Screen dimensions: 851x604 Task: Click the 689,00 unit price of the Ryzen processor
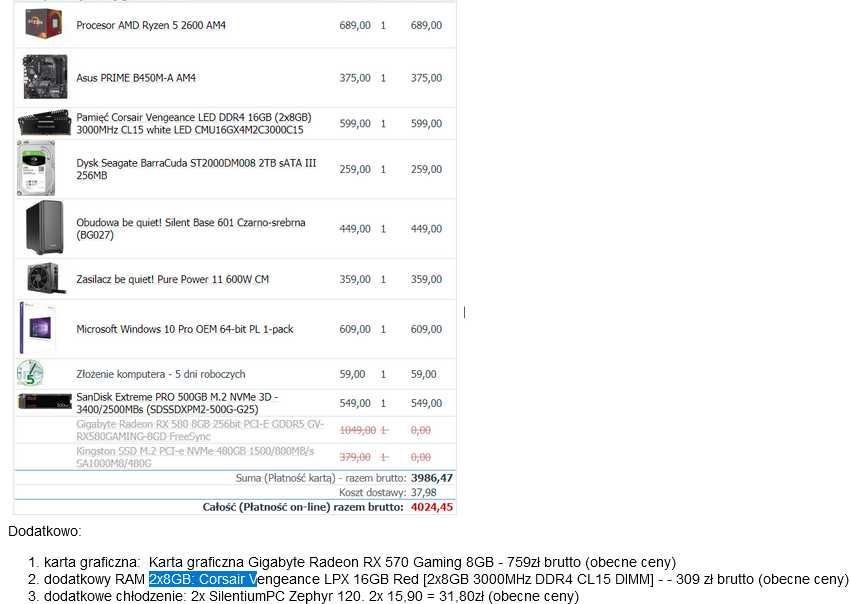[x=355, y=25]
